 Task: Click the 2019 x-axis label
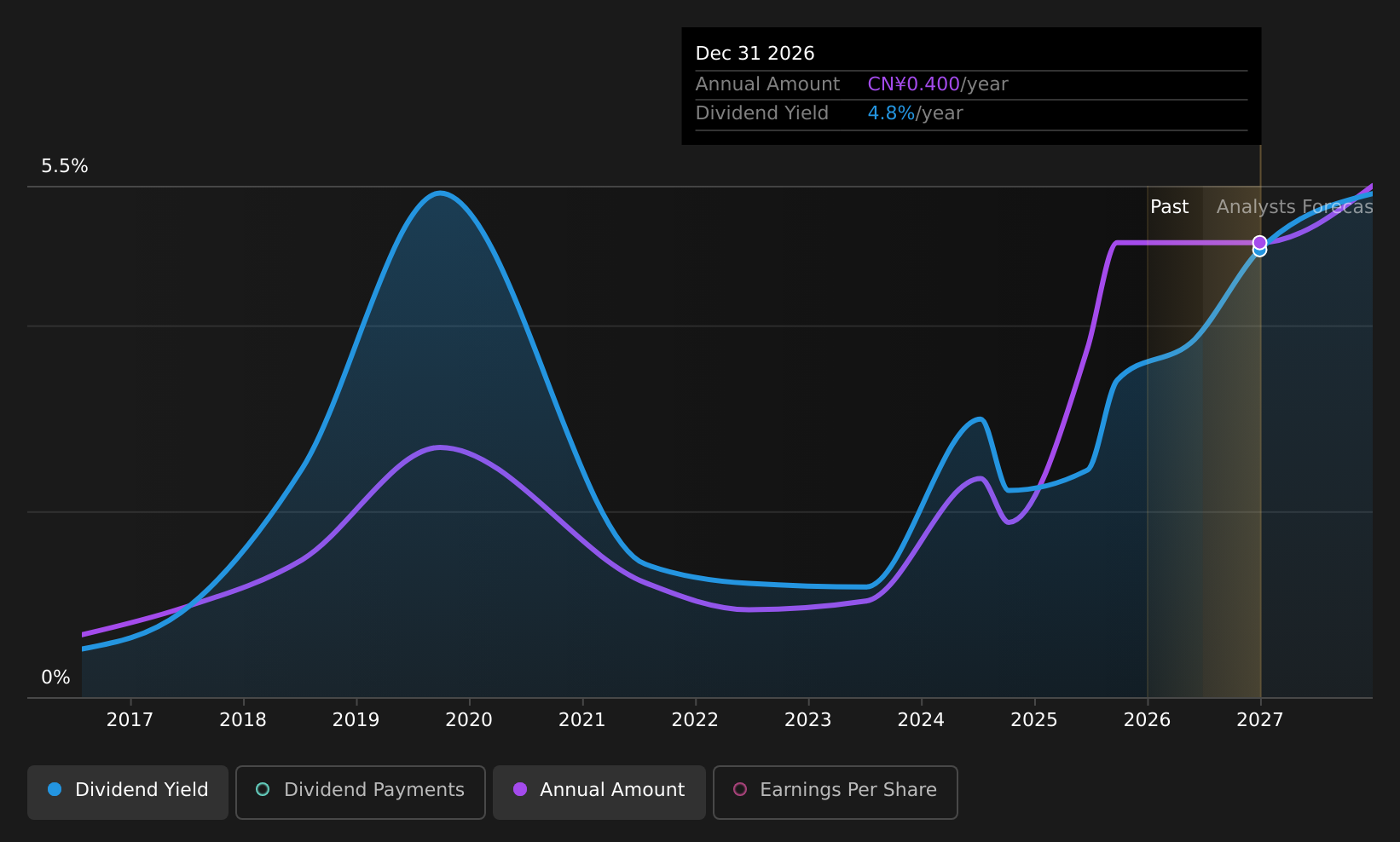[356, 720]
